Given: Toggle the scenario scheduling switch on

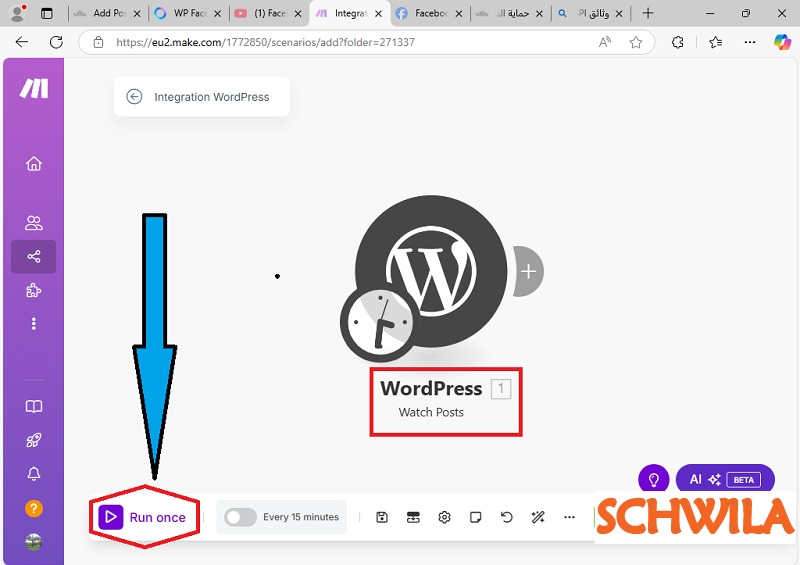Looking at the screenshot, I should coord(240,517).
